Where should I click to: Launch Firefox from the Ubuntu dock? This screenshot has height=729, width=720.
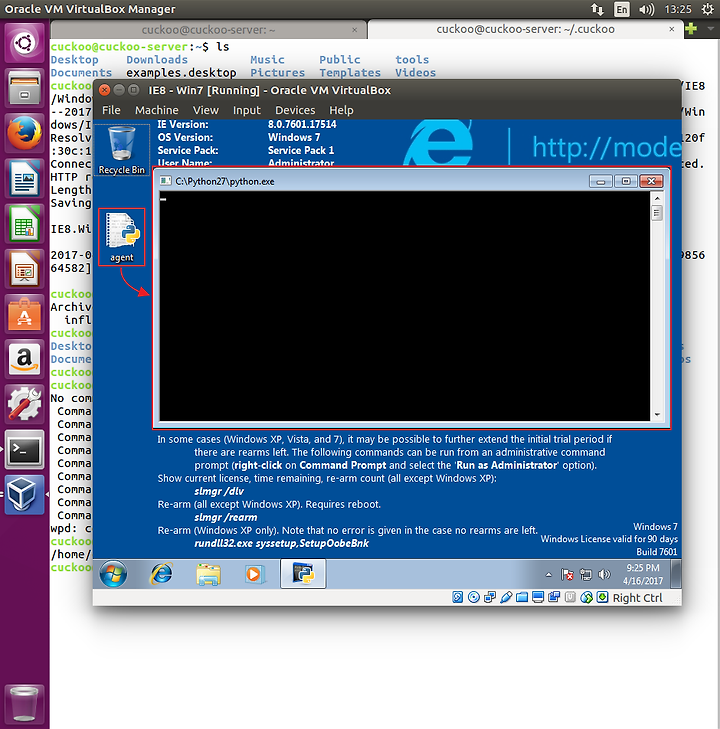coord(24,133)
